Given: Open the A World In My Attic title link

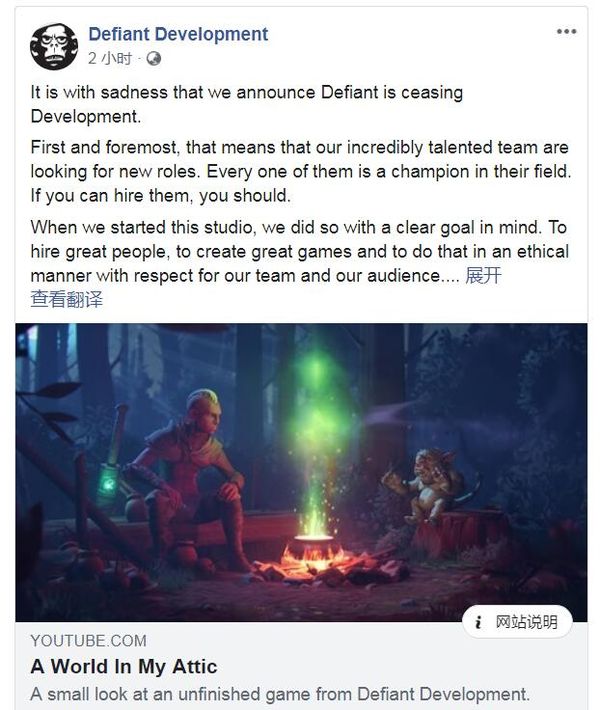Looking at the screenshot, I should pos(124,667).
